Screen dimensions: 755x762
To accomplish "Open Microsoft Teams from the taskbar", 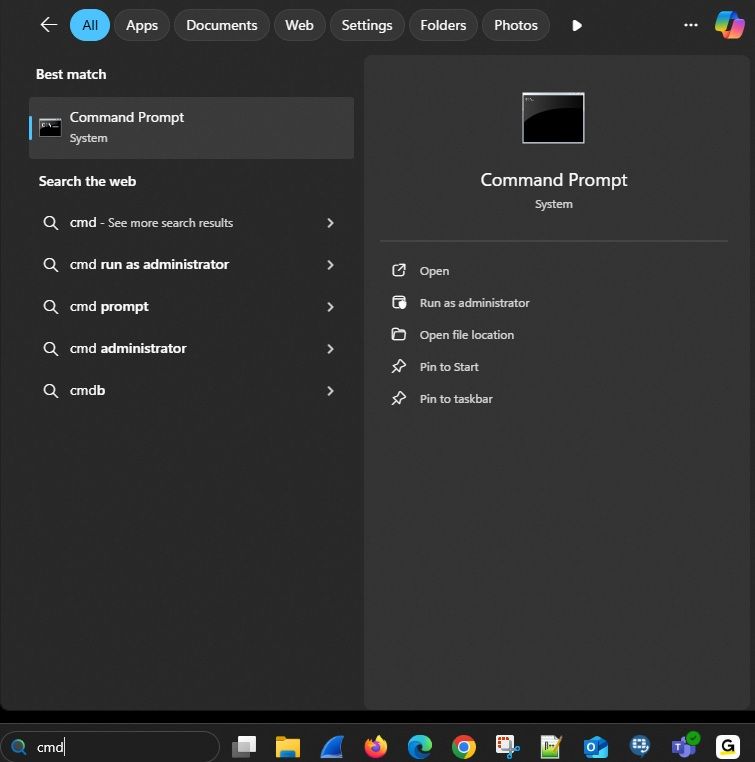I will click(685, 745).
